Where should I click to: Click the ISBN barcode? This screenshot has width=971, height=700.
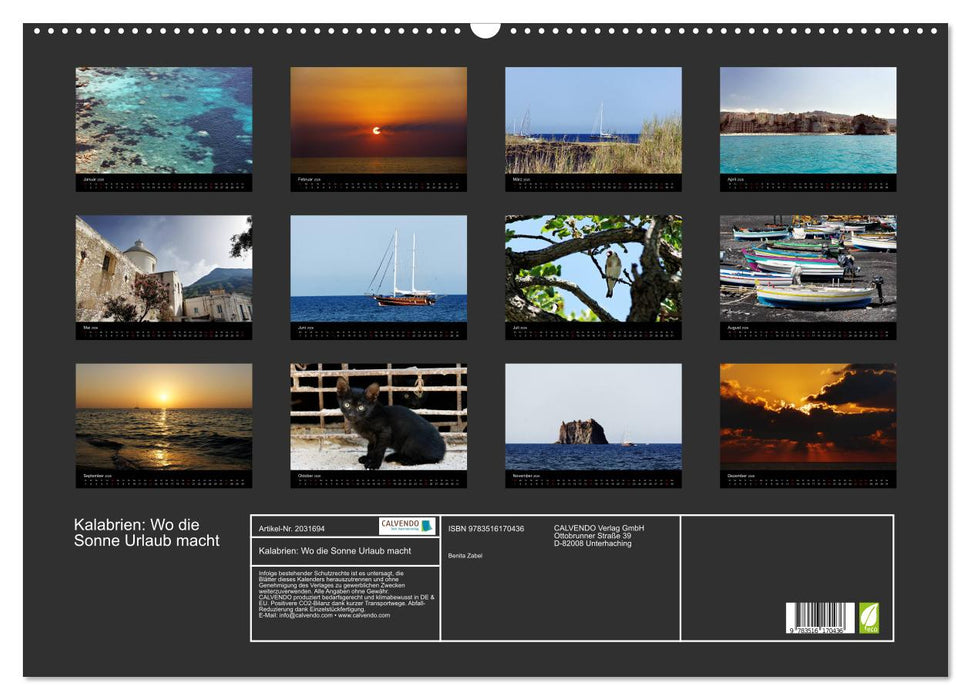click(820, 618)
